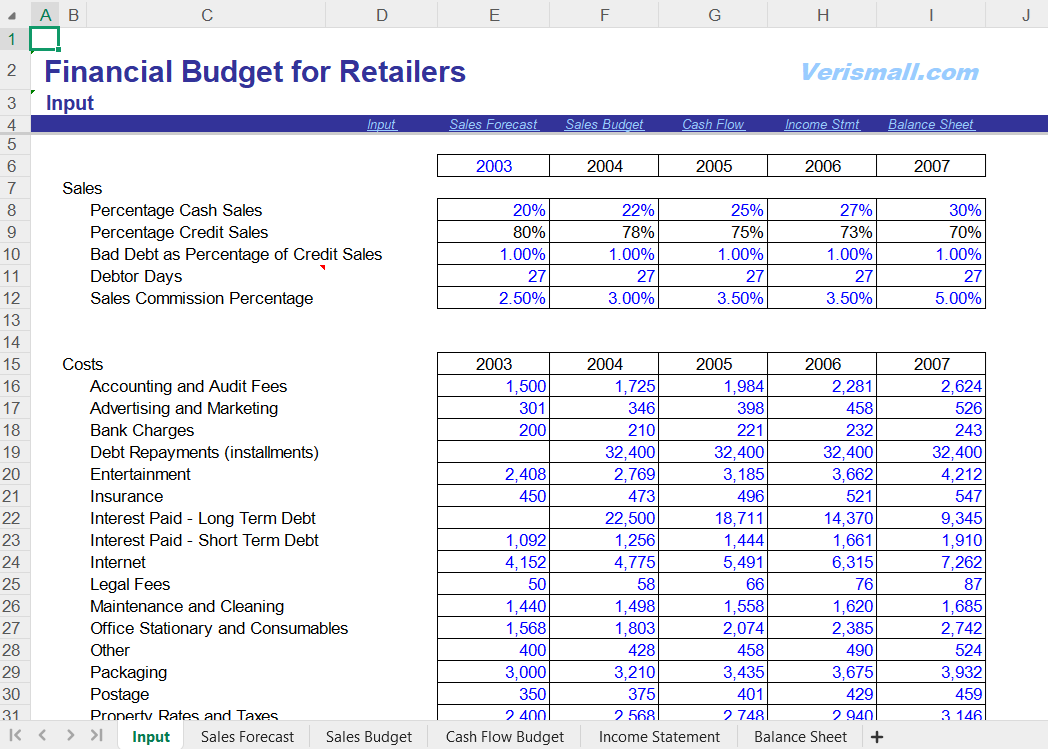
Task: Jump to first sheet with navigation arrow
Action: [x=15, y=736]
